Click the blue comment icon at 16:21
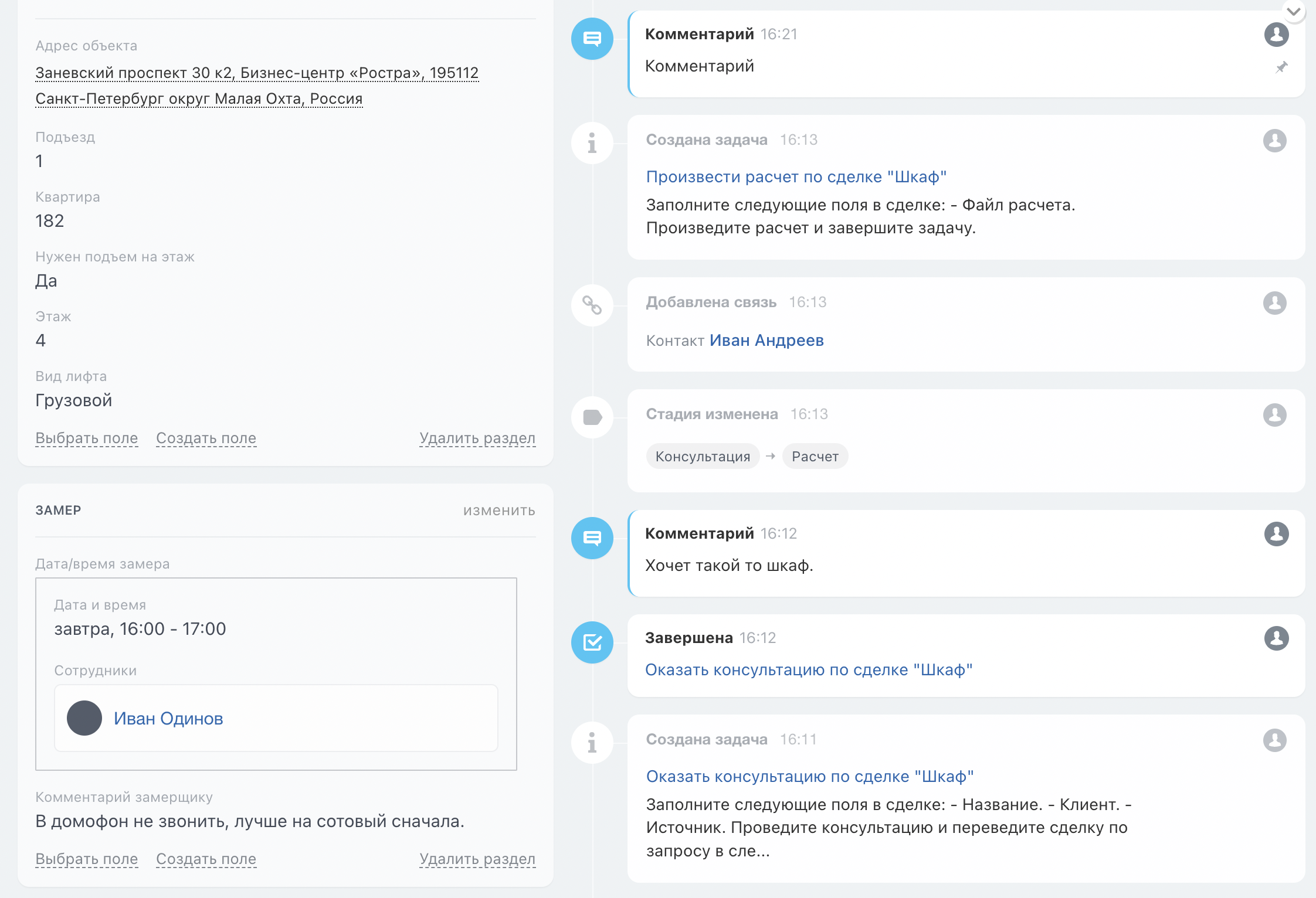The height and width of the screenshot is (898, 1316). [592, 39]
